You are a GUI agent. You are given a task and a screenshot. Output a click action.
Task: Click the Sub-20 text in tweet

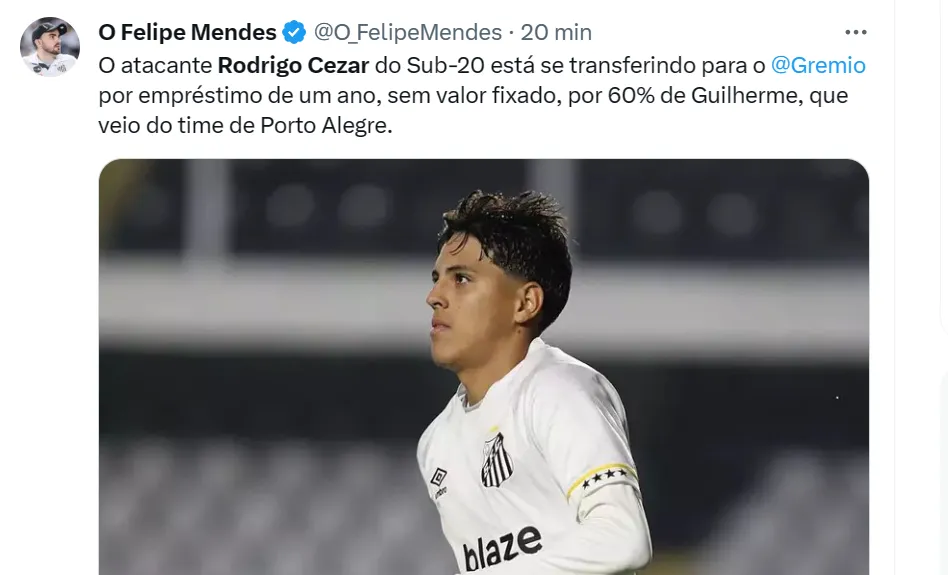click(446, 65)
